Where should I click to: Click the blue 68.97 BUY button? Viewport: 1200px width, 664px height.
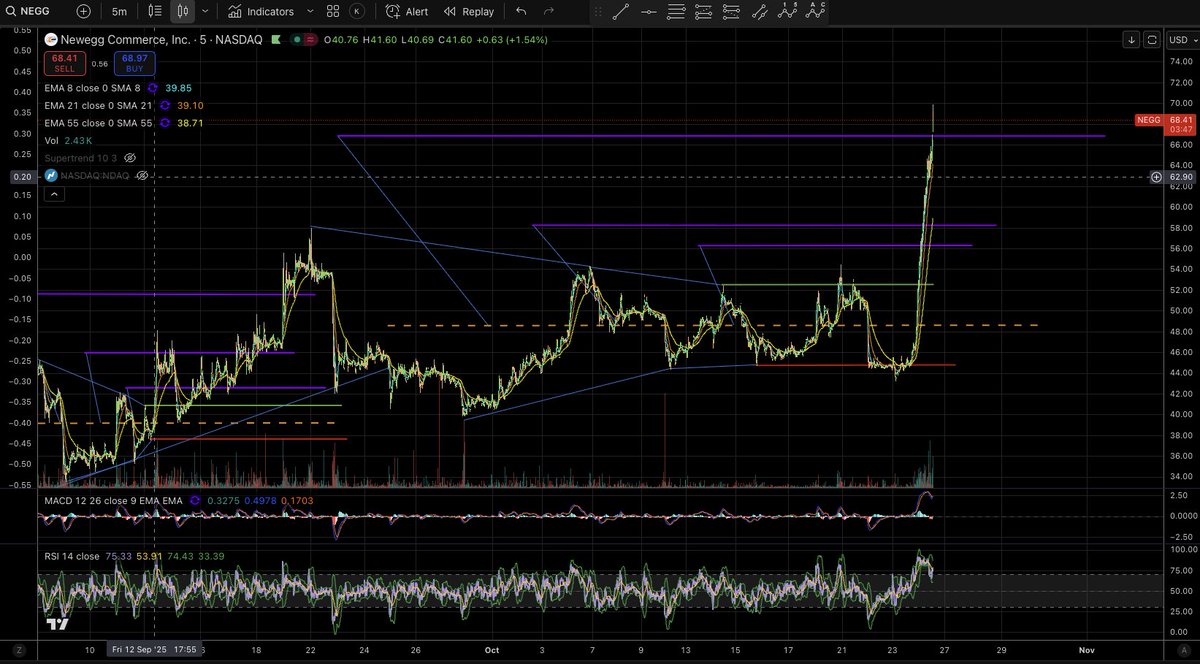(x=133, y=63)
